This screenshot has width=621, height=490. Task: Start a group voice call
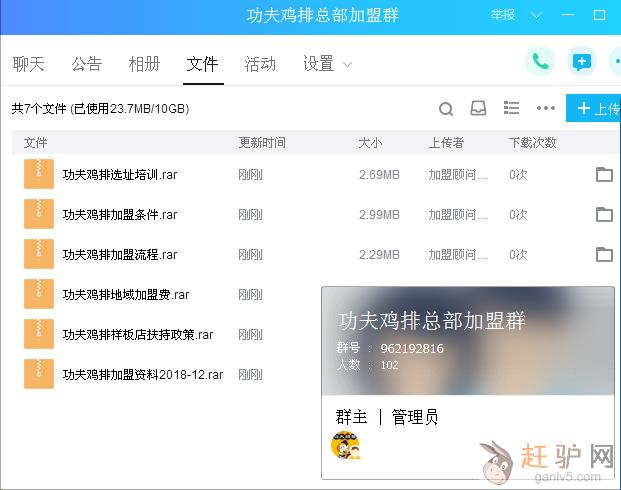click(x=540, y=62)
